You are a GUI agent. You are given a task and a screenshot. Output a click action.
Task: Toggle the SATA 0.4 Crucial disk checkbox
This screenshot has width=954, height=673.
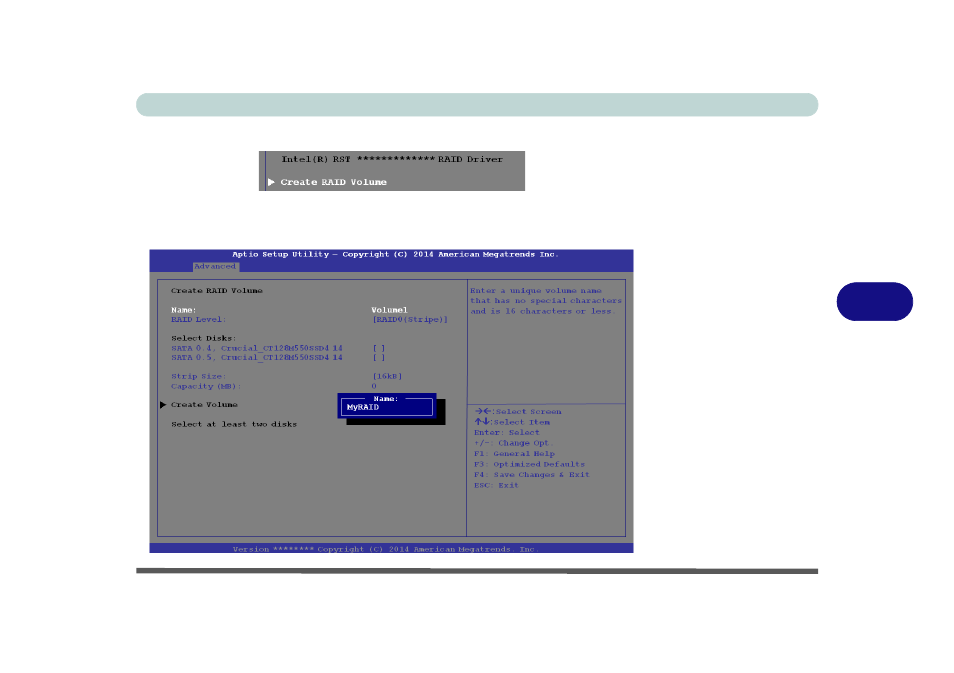click(x=378, y=348)
